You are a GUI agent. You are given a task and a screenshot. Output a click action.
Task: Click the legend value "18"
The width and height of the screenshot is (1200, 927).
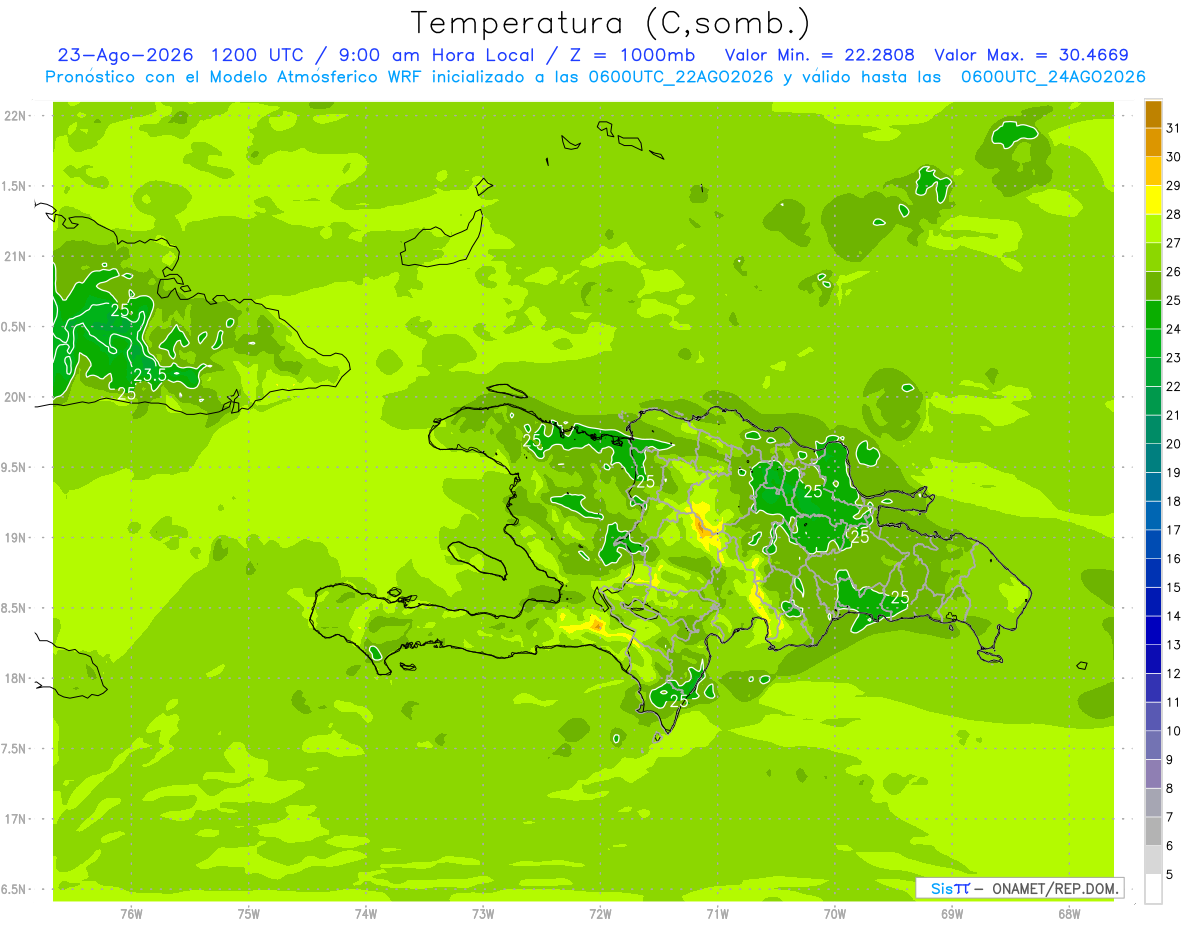click(x=1174, y=501)
